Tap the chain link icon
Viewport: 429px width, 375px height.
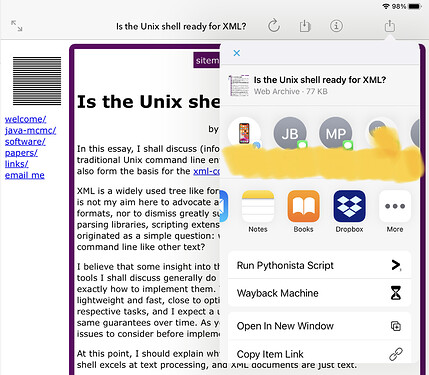396,354
